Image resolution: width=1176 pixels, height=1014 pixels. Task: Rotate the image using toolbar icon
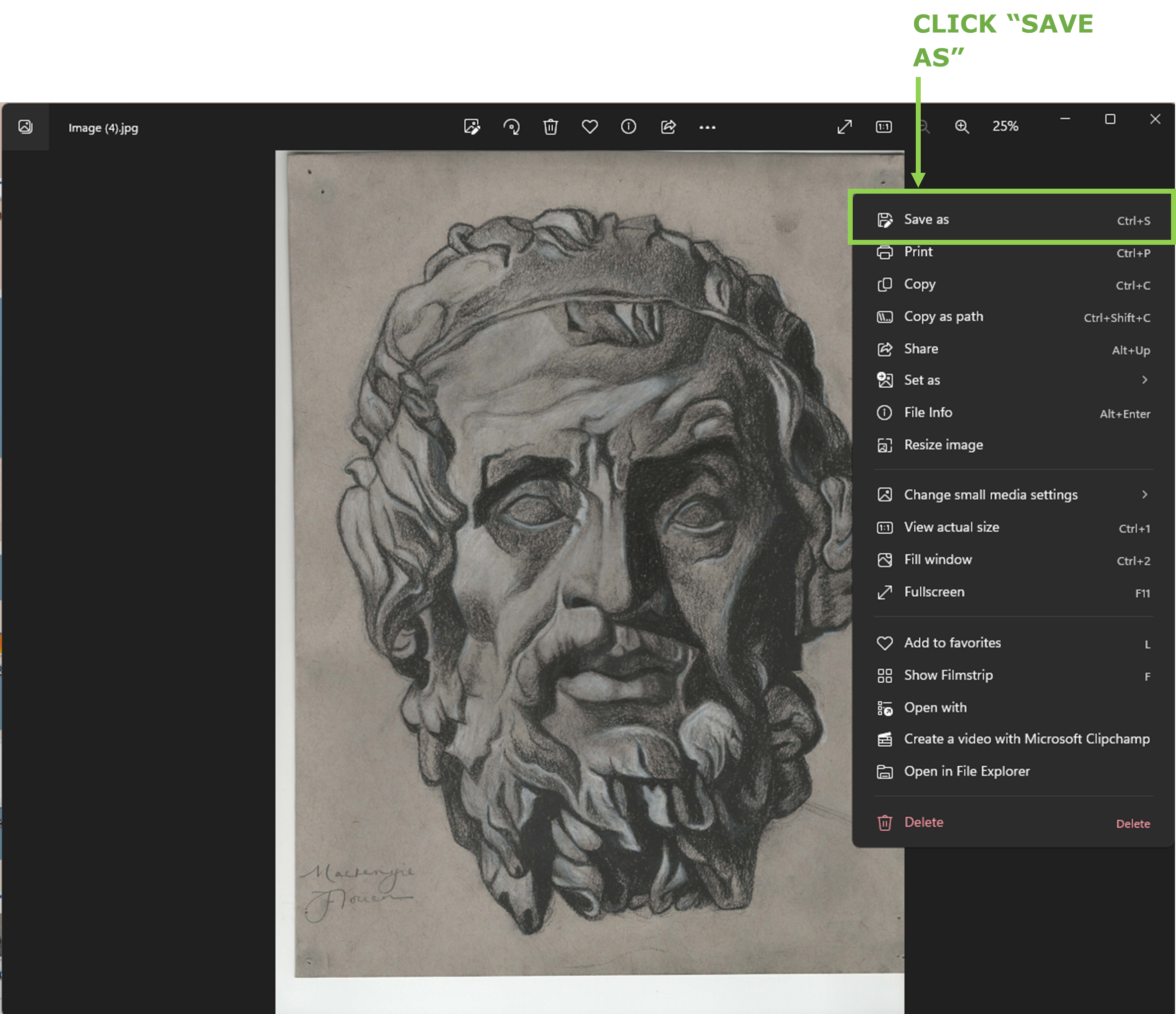(x=512, y=127)
